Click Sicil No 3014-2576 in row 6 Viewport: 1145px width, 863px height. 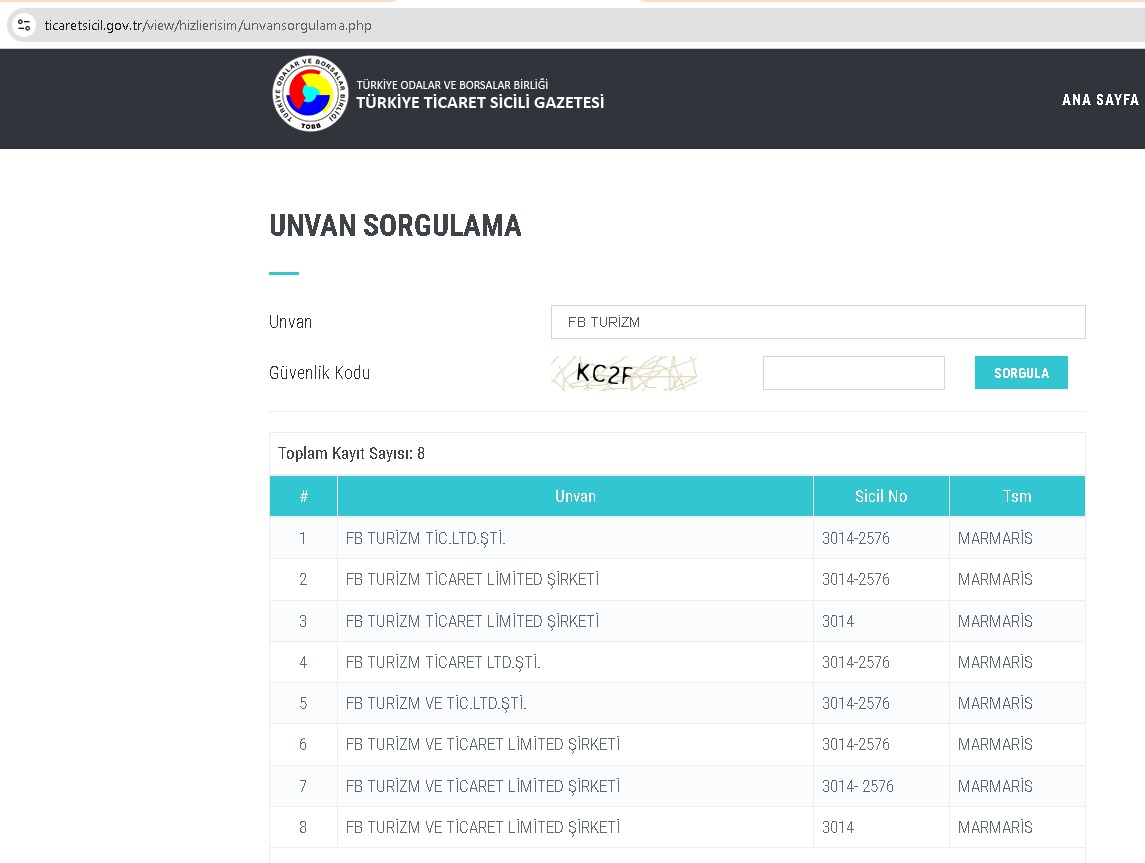[x=856, y=744]
